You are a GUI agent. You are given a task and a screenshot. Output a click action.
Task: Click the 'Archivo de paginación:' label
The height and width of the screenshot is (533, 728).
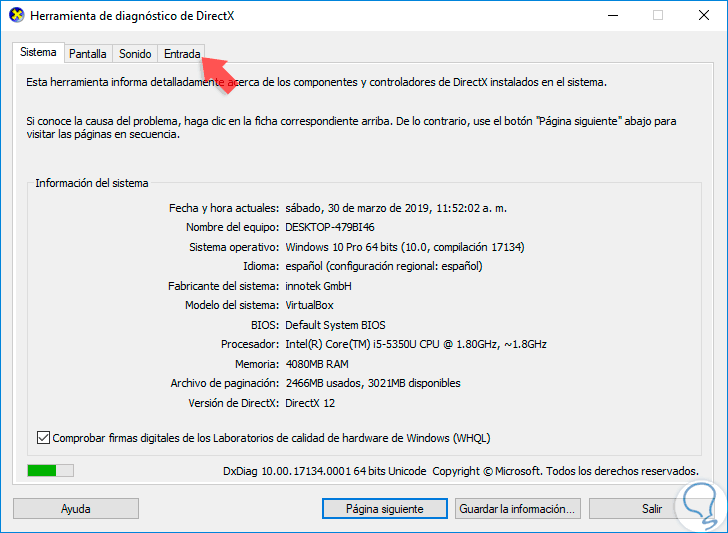[225, 383]
